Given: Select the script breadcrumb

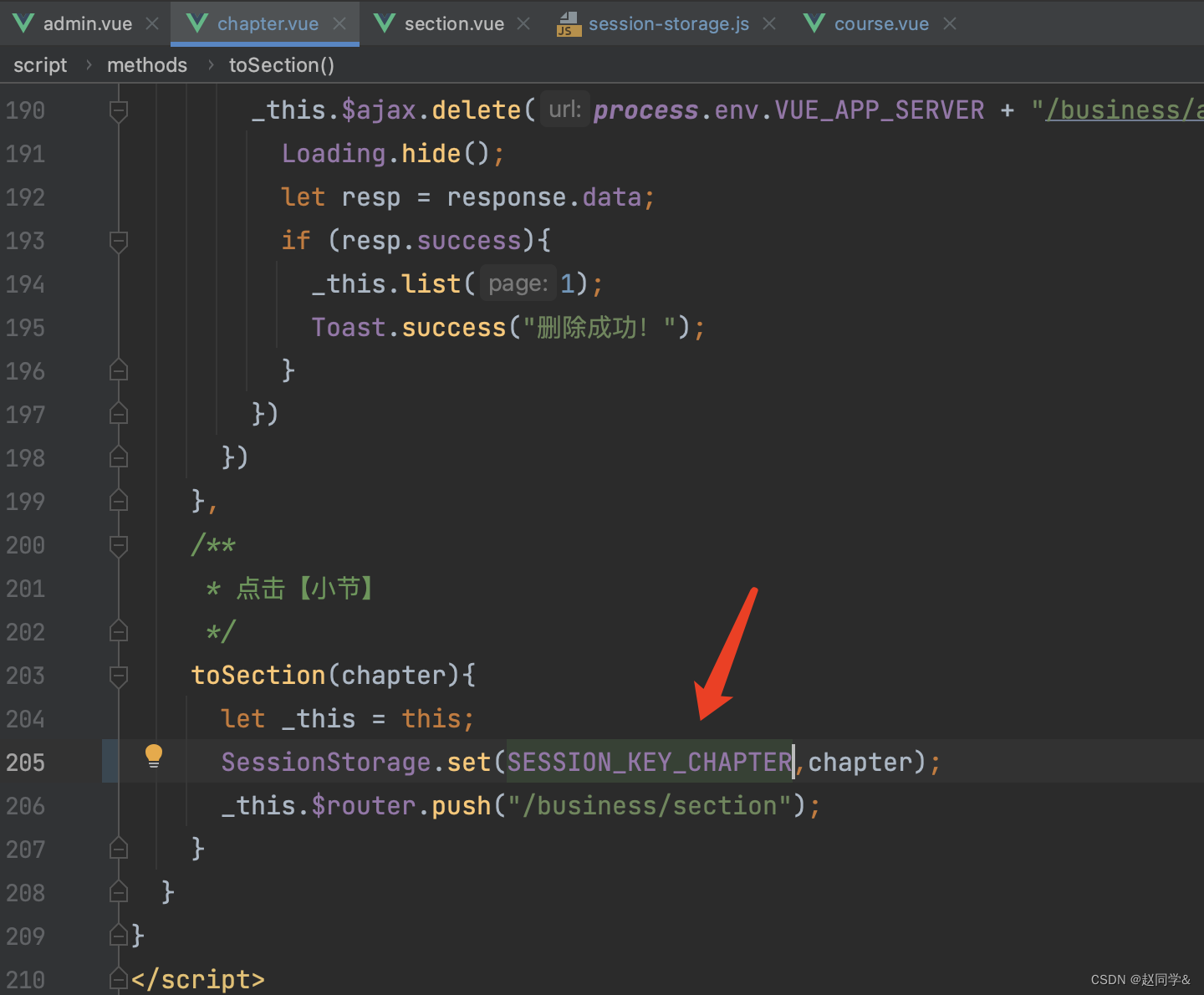Looking at the screenshot, I should click(x=40, y=65).
